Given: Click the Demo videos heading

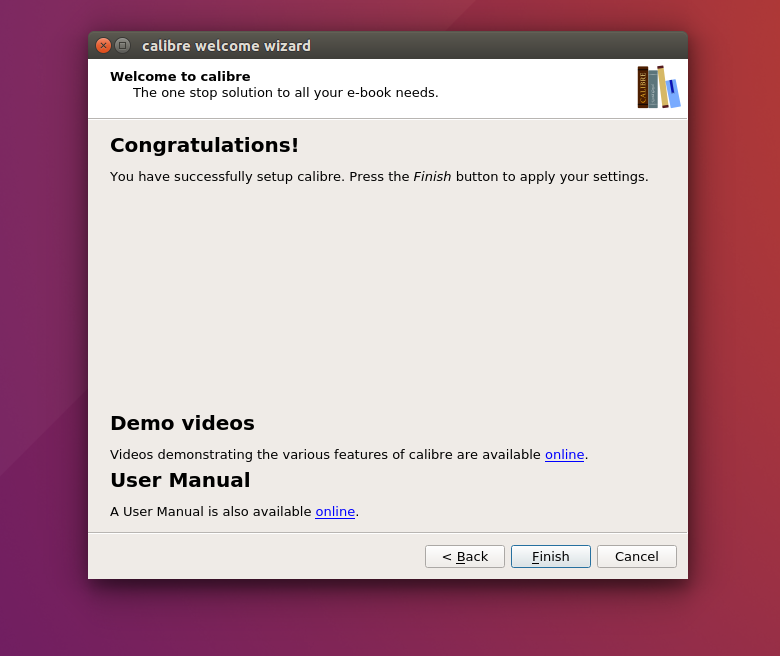Looking at the screenshot, I should coord(182,423).
